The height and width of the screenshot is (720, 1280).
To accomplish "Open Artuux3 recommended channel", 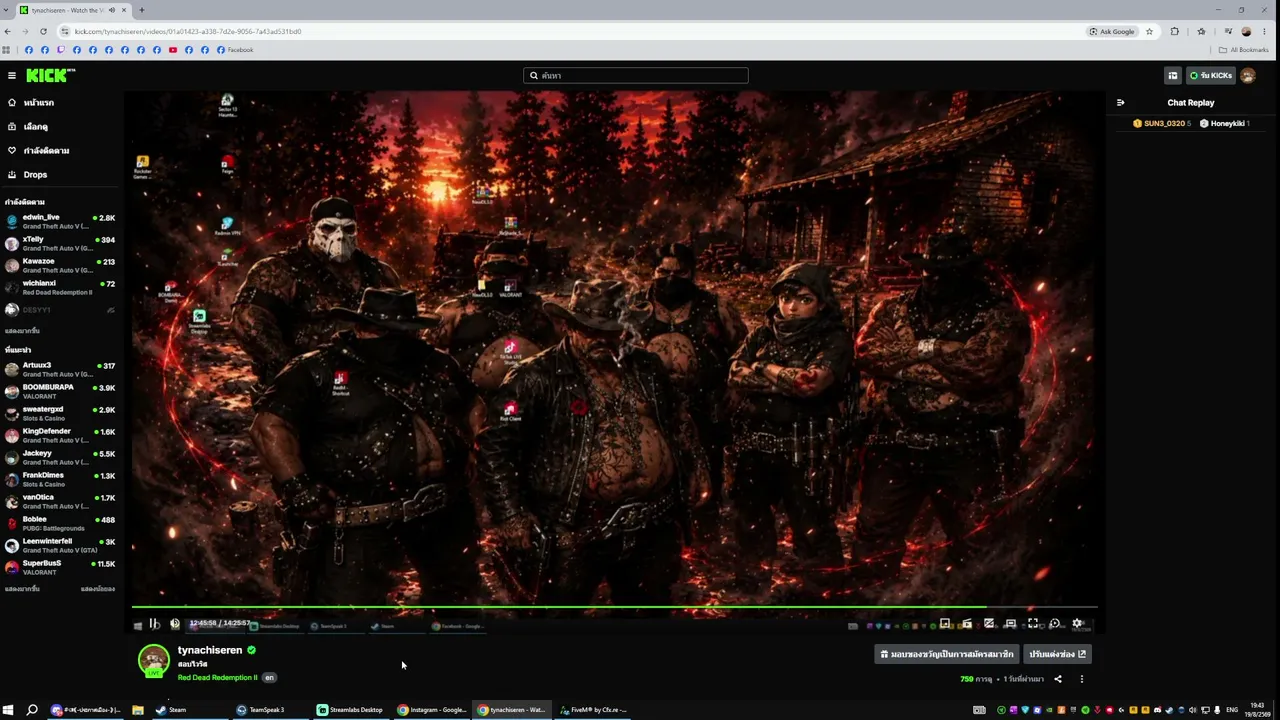I will click(60, 369).
